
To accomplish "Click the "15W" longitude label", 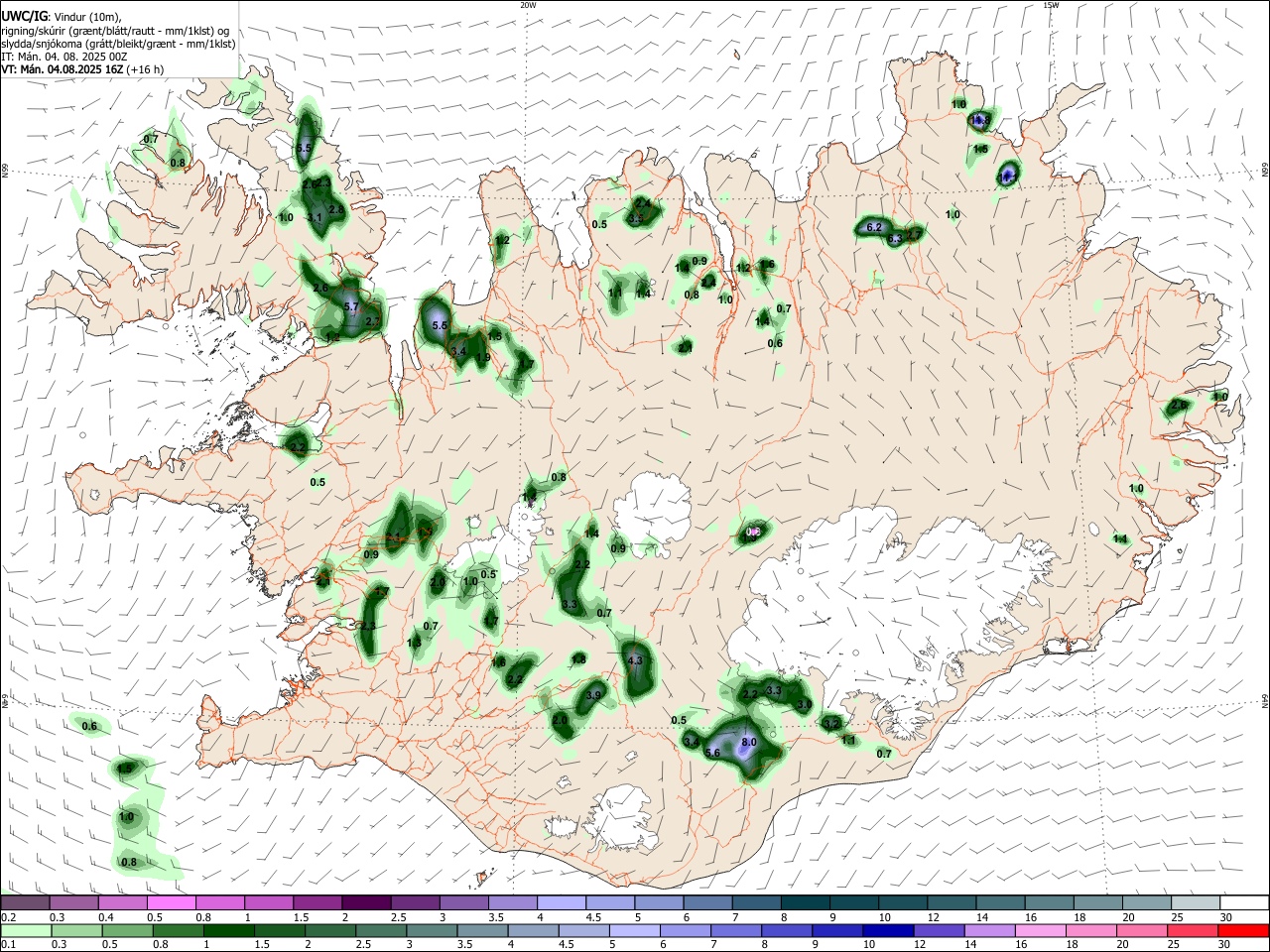I will click(x=1051, y=5).
